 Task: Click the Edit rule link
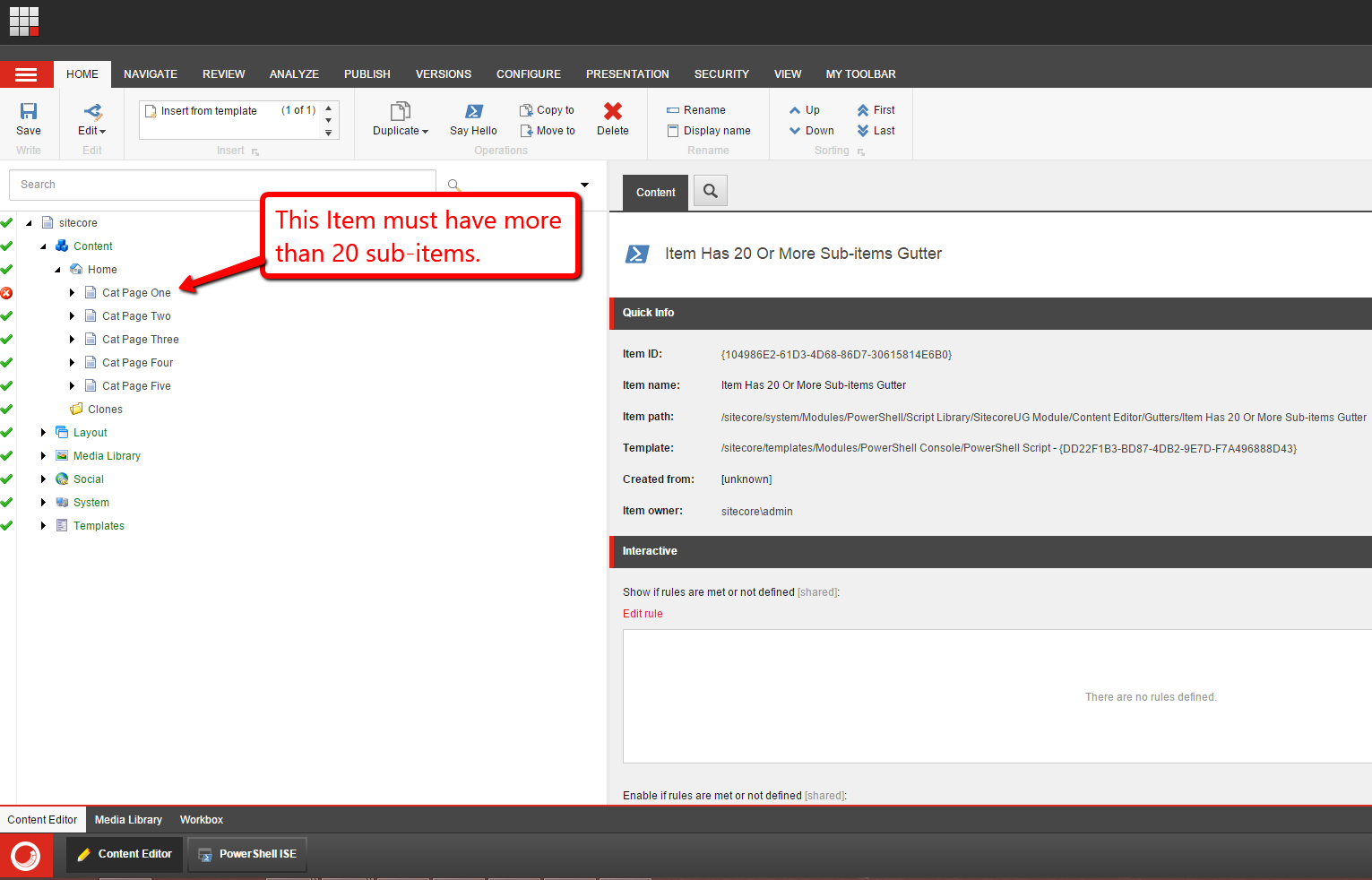tap(643, 614)
